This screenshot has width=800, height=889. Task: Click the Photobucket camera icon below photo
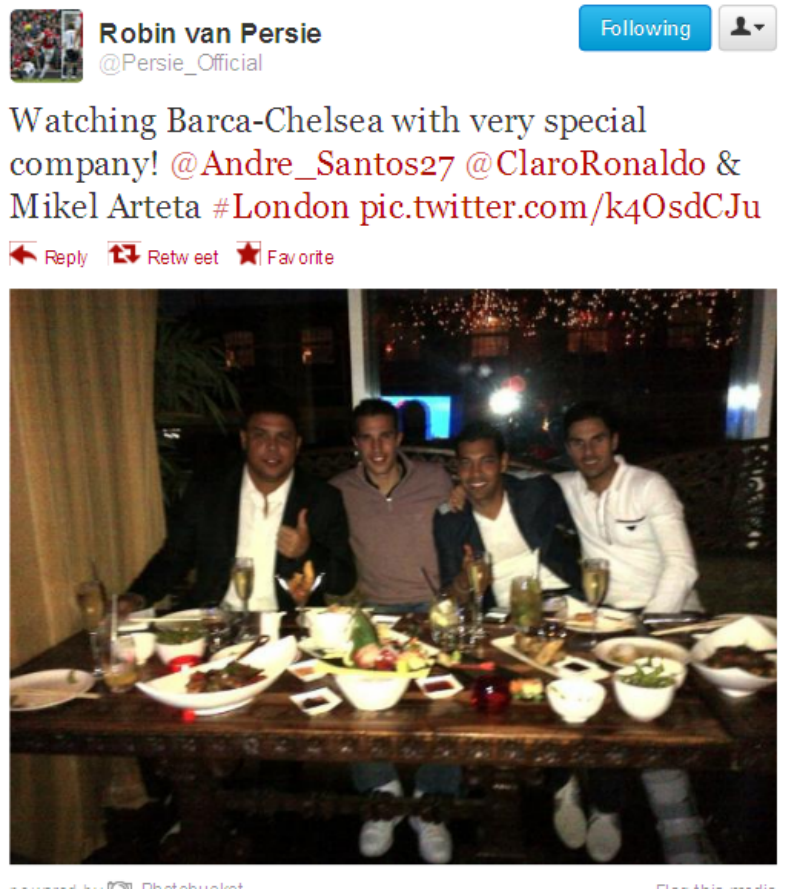[x=120, y=885]
